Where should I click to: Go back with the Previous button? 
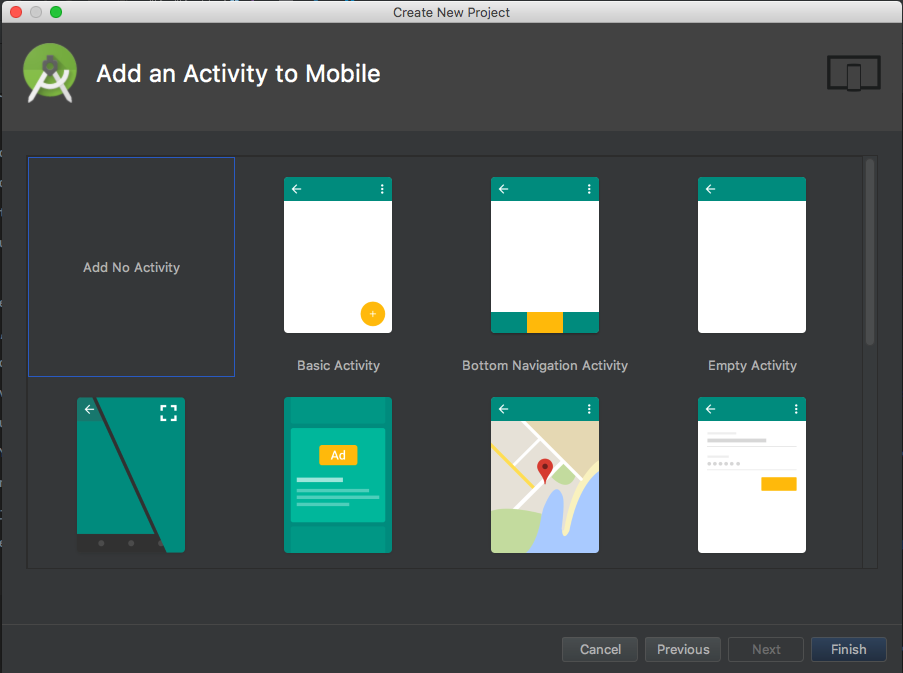point(682,649)
